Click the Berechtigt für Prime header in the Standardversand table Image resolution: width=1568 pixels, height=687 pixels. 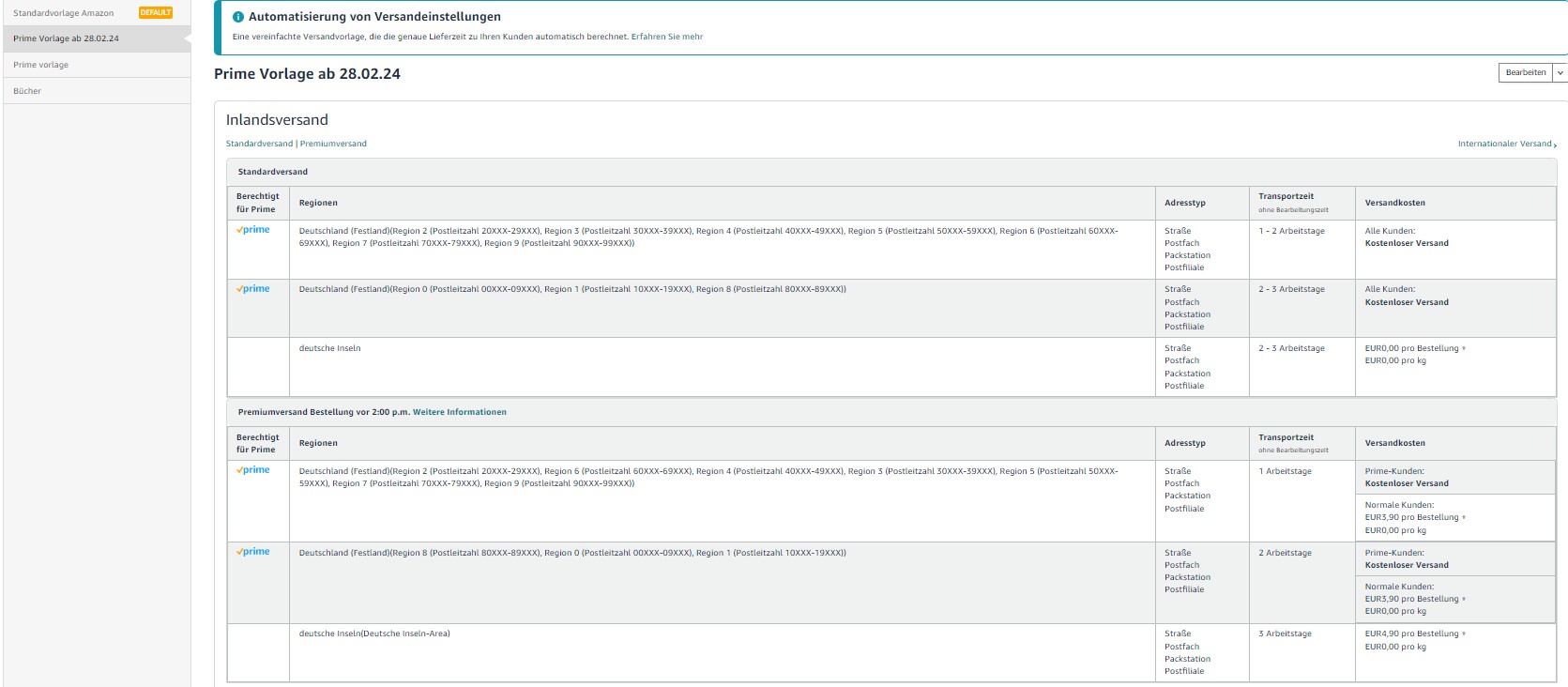(258, 203)
